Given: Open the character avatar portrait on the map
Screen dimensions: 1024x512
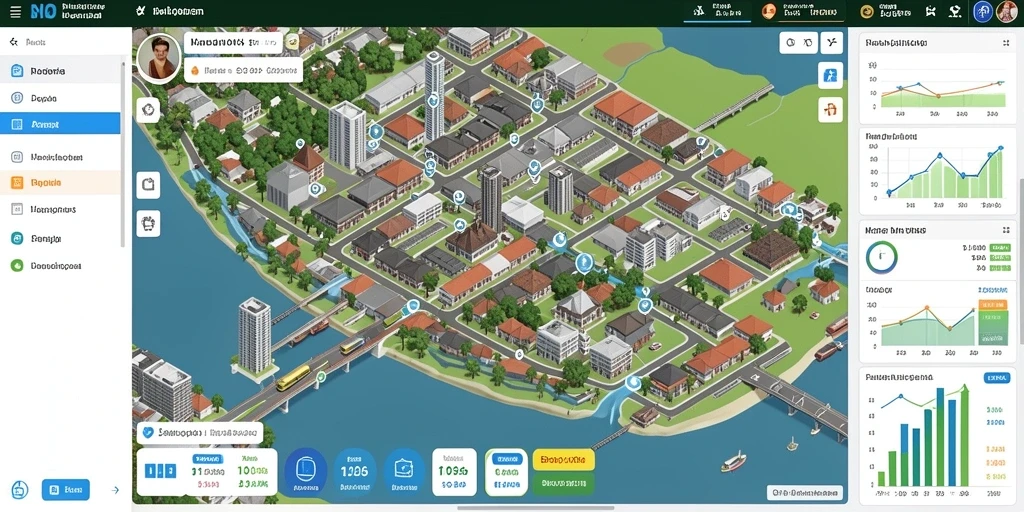Looking at the screenshot, I should pyautogui.click(x=159, y=57).
